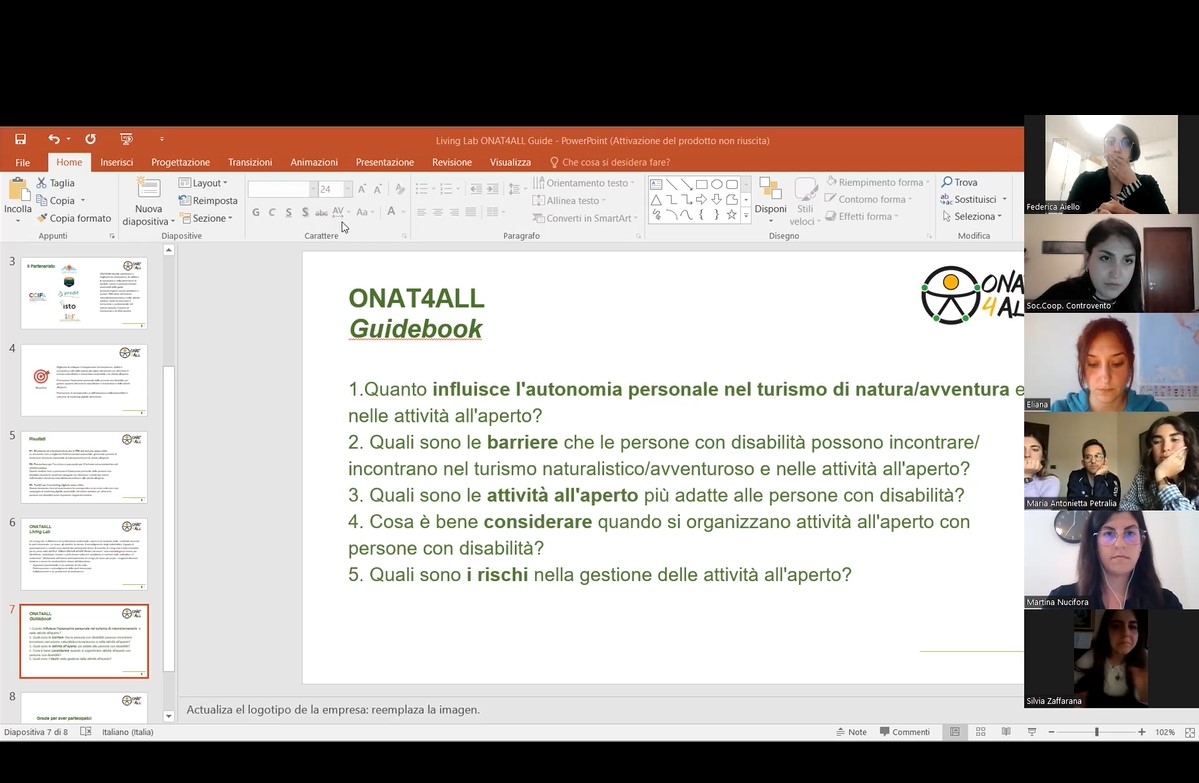This screenshot has height=783, width=1199.
Task: Click the font color A button
Action: (392, 211)
